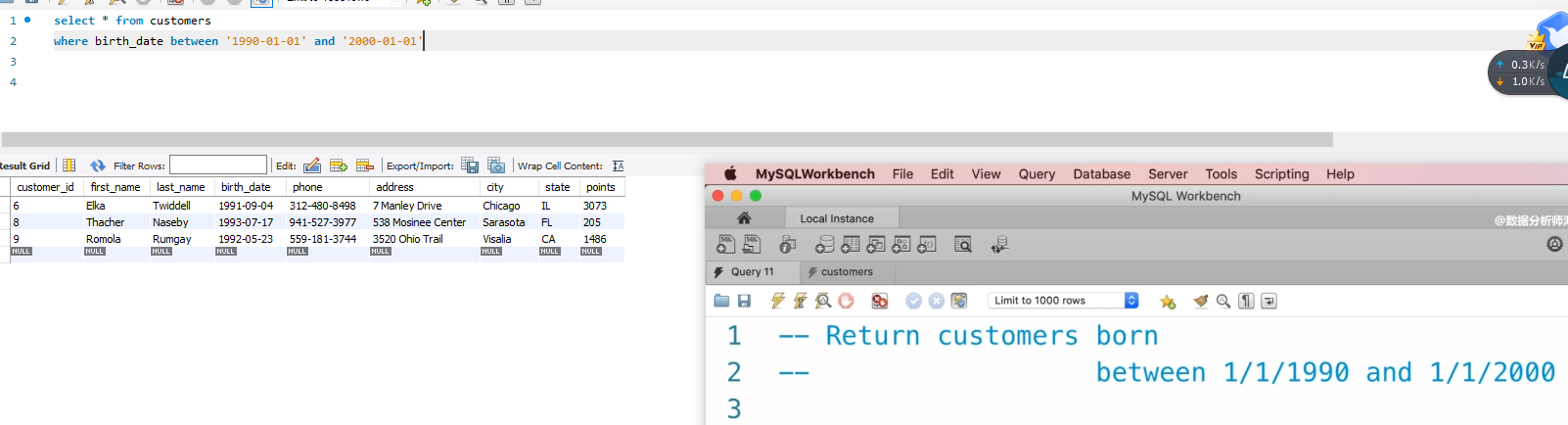Open the Limit to 1000 rows dropdown
Image resolution: width=1568 pixels, height=425 pixels.
[x=1063, y=301]
